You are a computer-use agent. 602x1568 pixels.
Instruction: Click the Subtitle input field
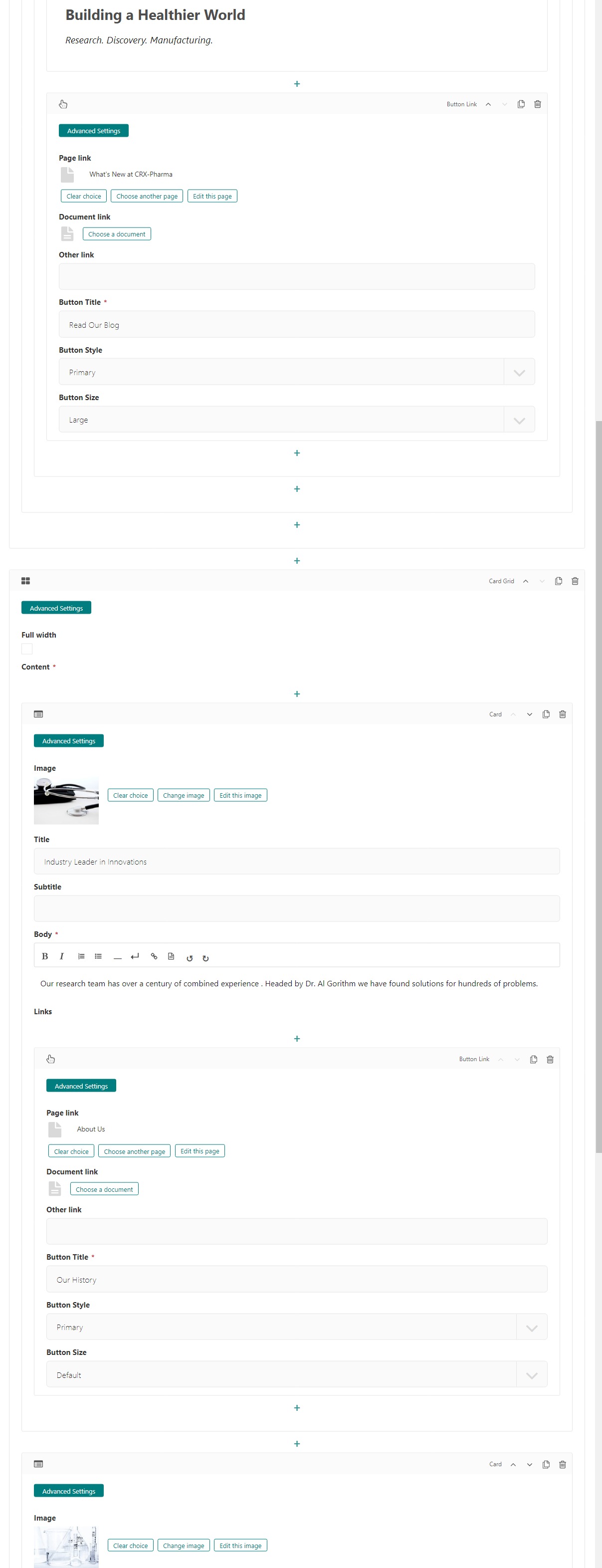coord(296,908)
